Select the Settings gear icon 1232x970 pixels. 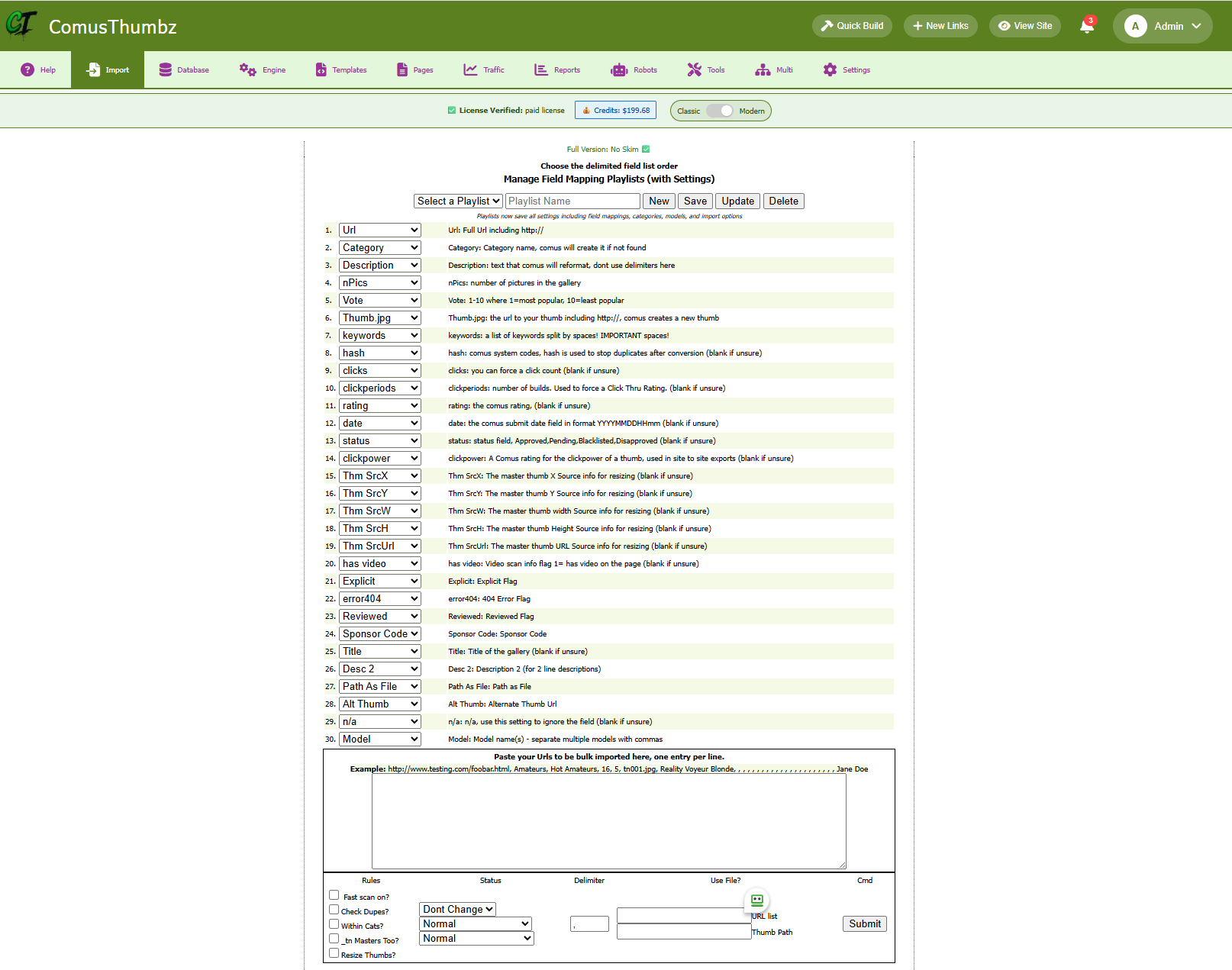(830, 69)
